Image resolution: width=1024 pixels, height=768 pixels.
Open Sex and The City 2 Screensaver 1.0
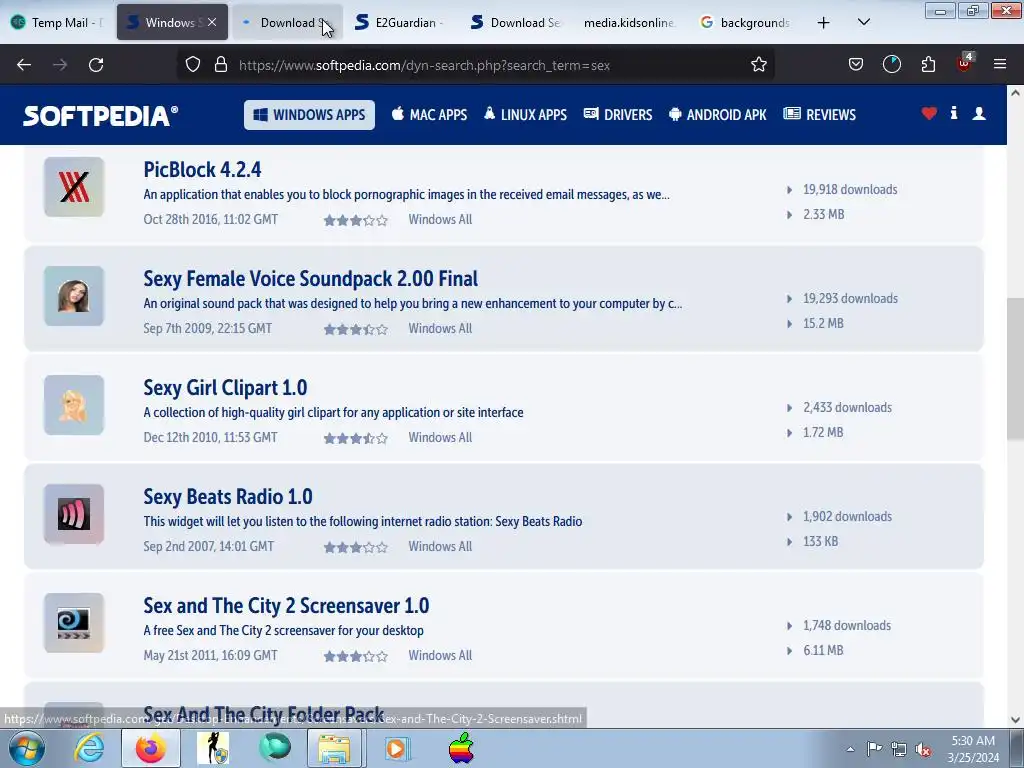[x=286, y=606]
